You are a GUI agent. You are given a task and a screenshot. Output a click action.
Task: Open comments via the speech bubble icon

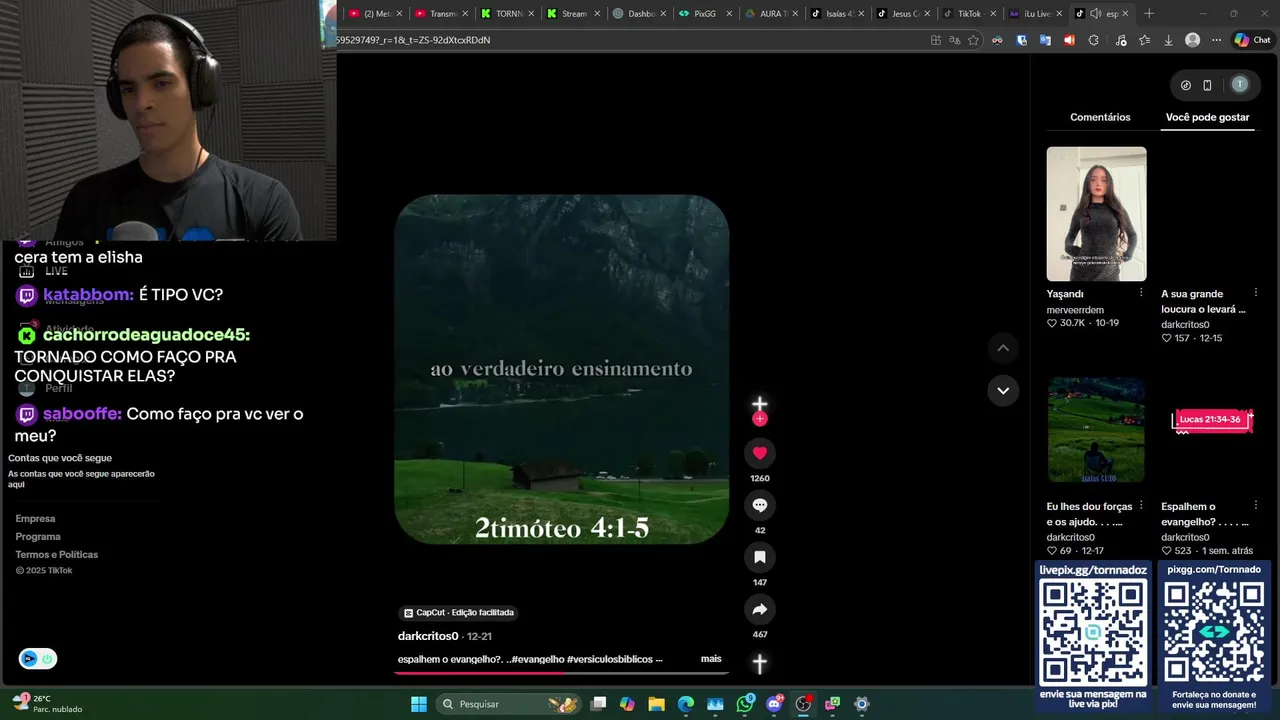pyautogui.click(x=759, y=505)
